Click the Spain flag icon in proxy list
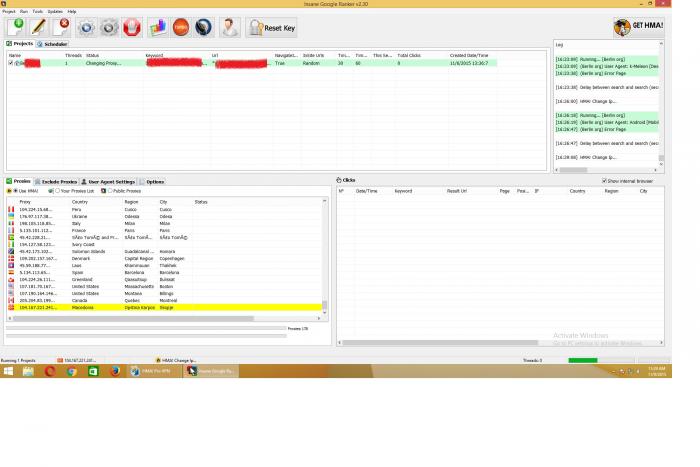 11,272
